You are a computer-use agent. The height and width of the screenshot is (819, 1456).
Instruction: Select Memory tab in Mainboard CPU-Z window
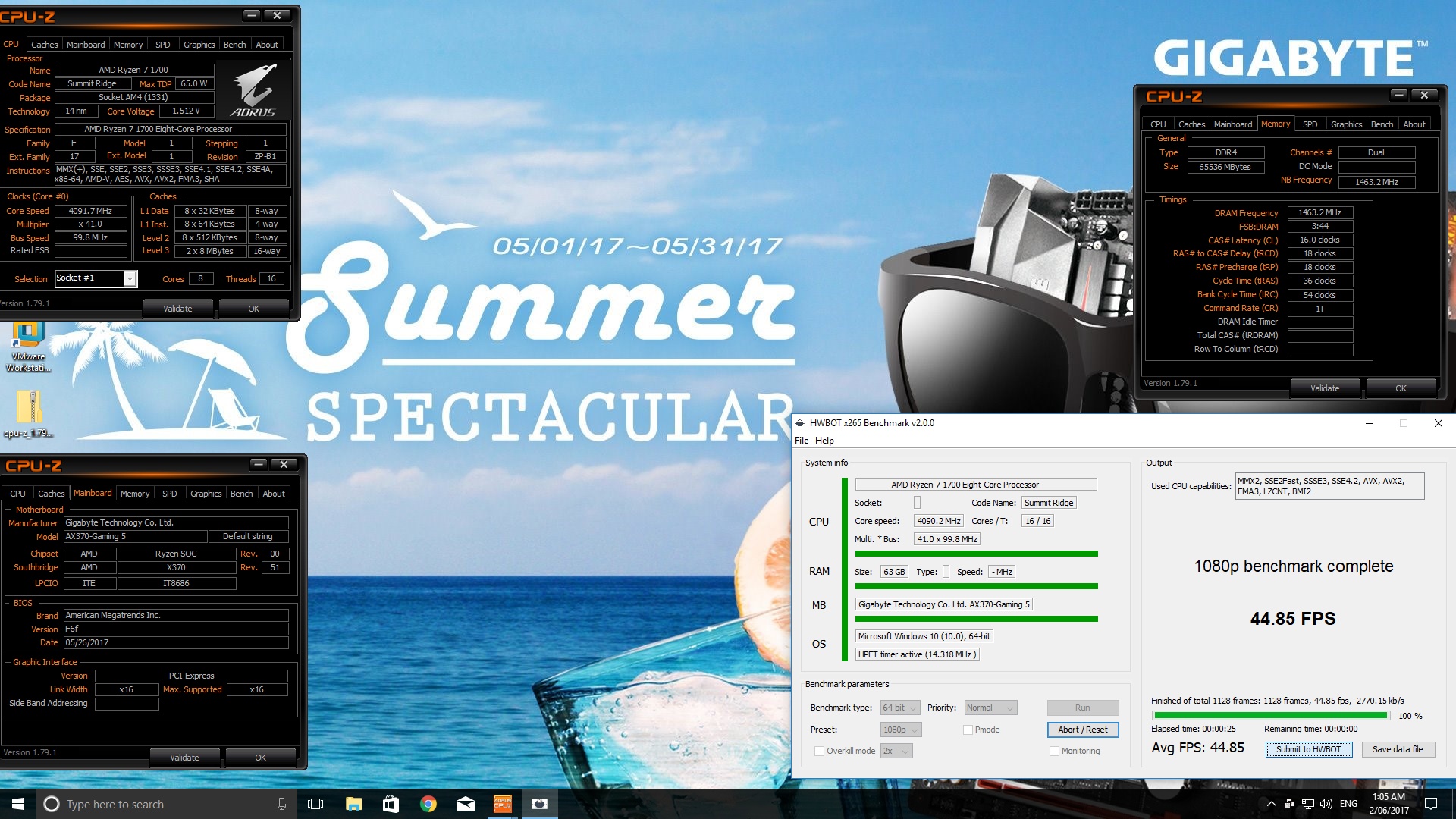pyautogui.click(x=134, y=494)
